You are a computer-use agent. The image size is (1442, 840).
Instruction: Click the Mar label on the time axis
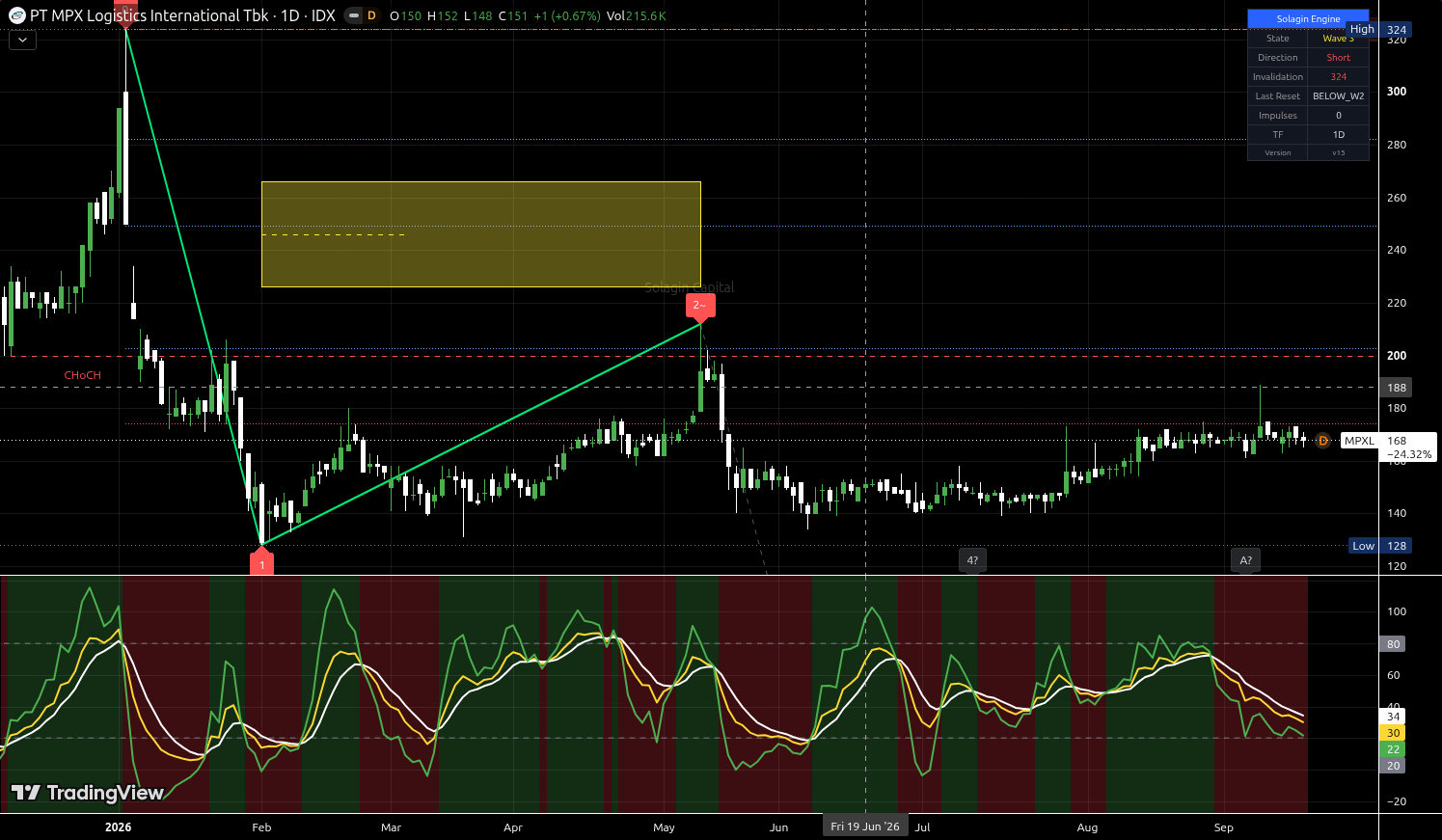[x=391, y=827]
